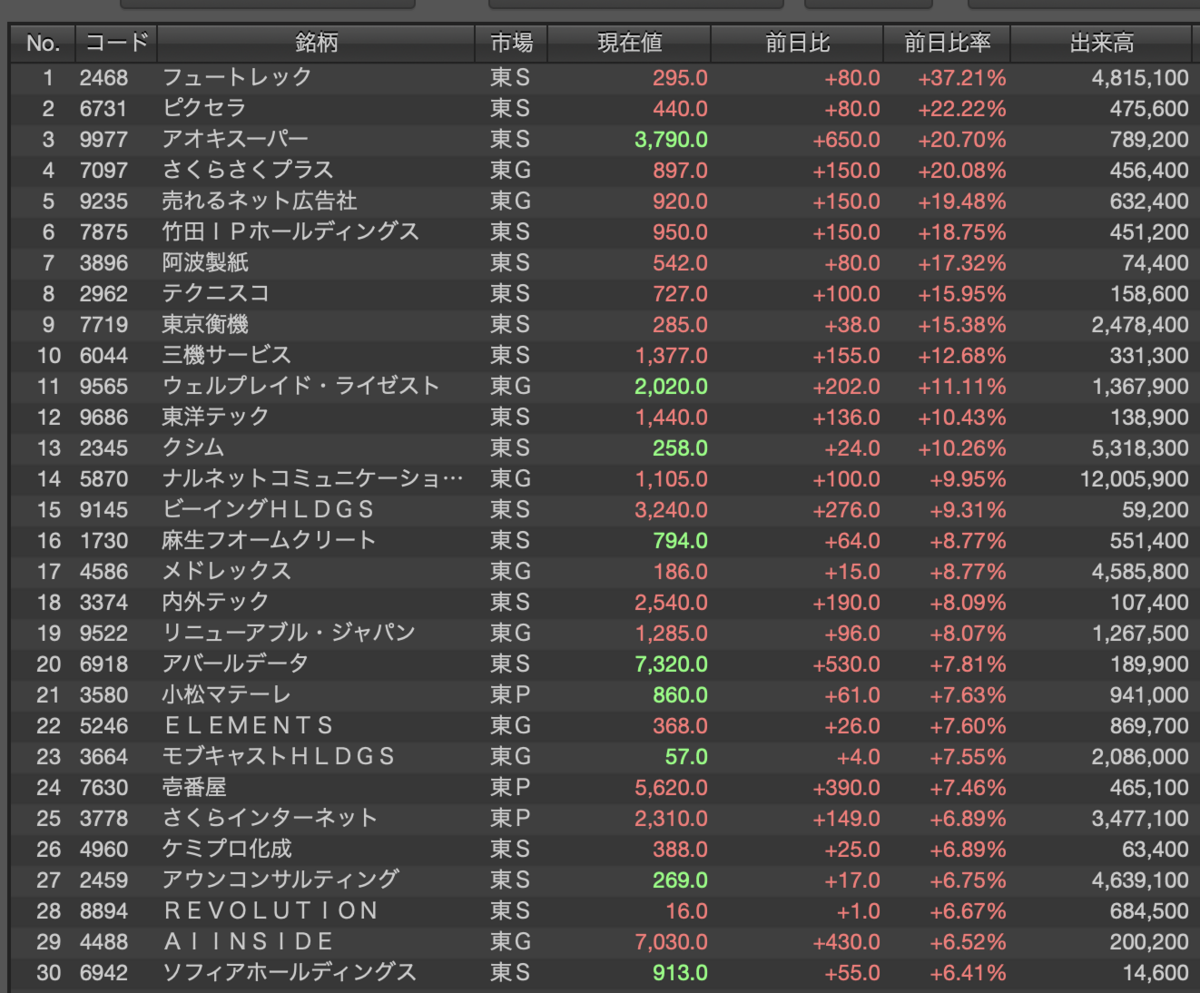1200x993 pixels.
Task: Click the +530.0 price change
Action: 847,663
